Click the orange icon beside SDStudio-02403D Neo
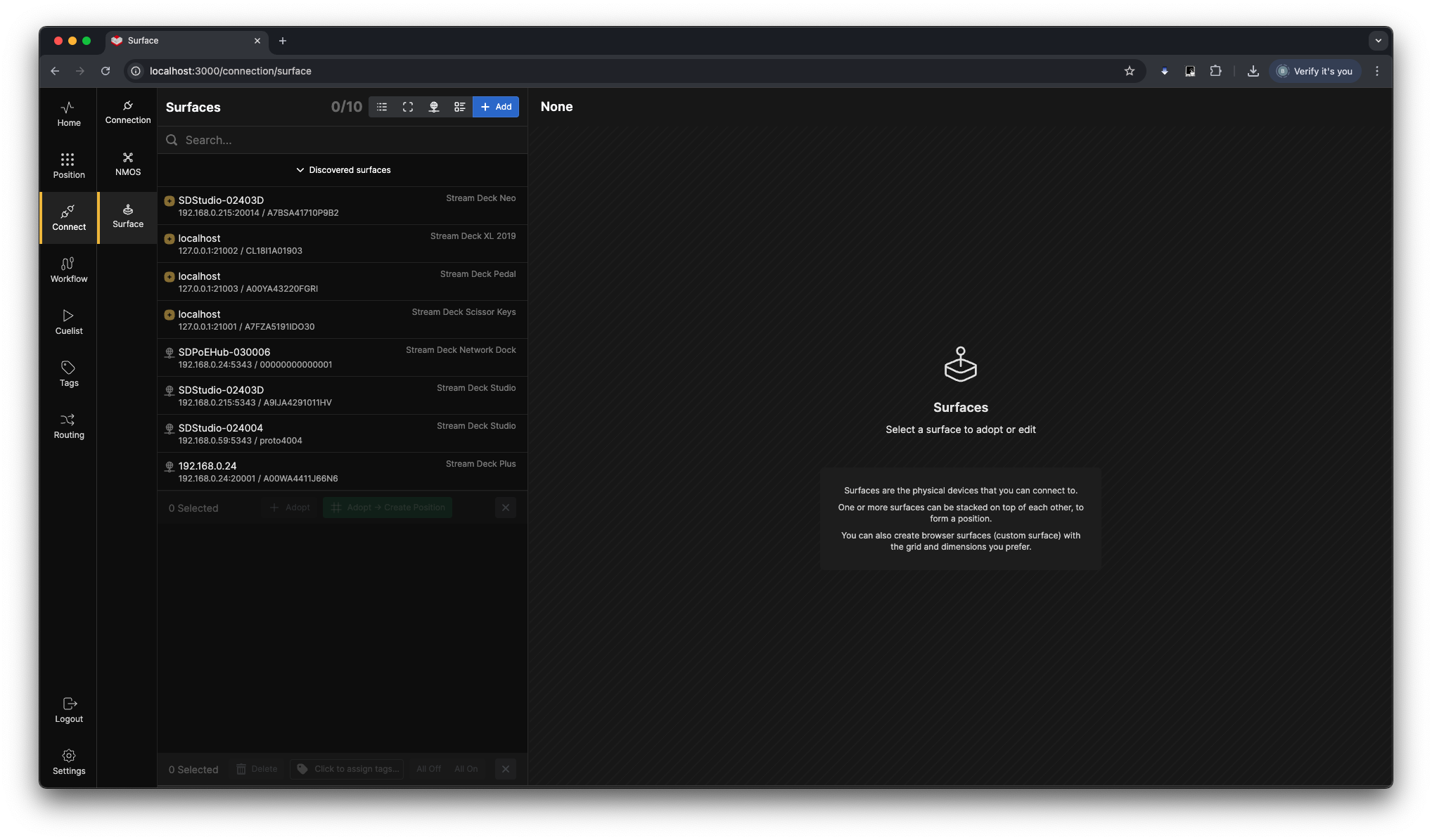 pyautogui.click(x=170, y=201)
